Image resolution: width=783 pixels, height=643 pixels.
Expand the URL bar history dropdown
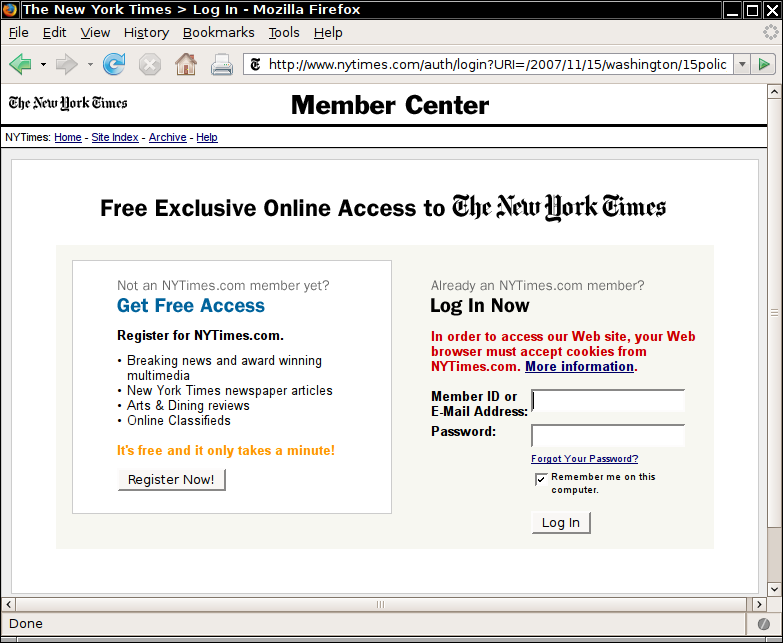coord(741,65)
